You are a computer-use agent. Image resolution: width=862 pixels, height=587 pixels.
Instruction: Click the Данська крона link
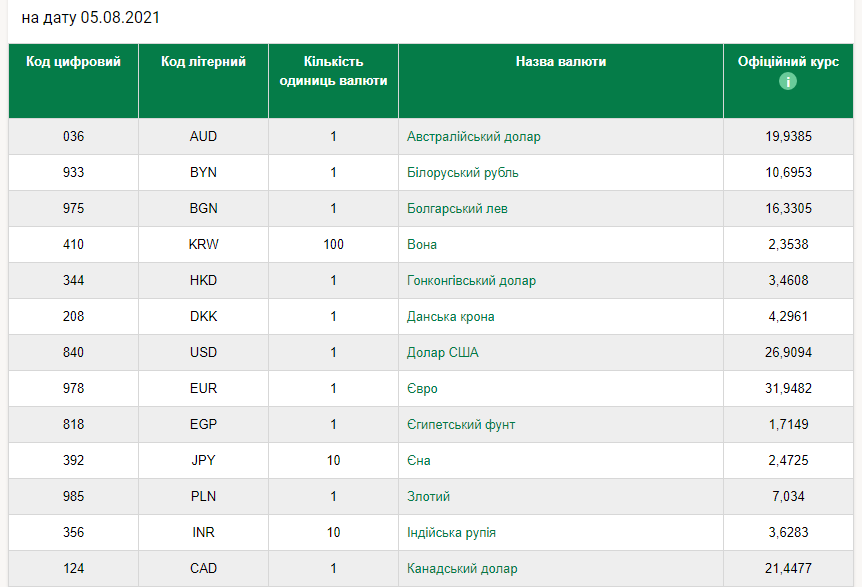(450, 317)
